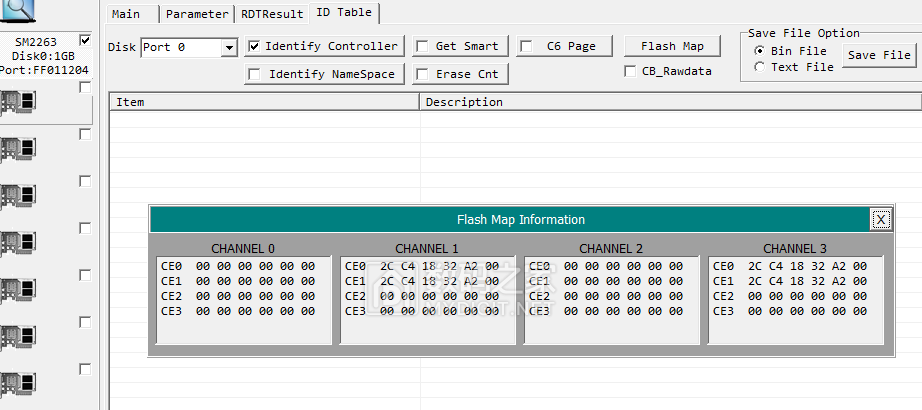The image size is (922, 410).
Task: Enable the Identify NameSpace checkbox
Action: pyautogui.click(x=254, y=75)
